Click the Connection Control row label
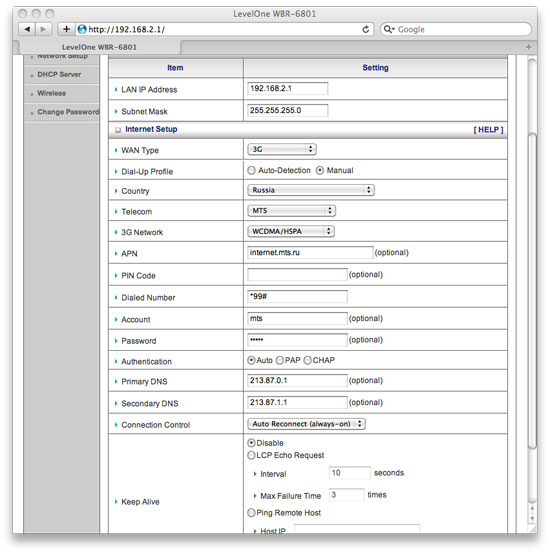Screen dimensions: 550x553 pos(156,425)
